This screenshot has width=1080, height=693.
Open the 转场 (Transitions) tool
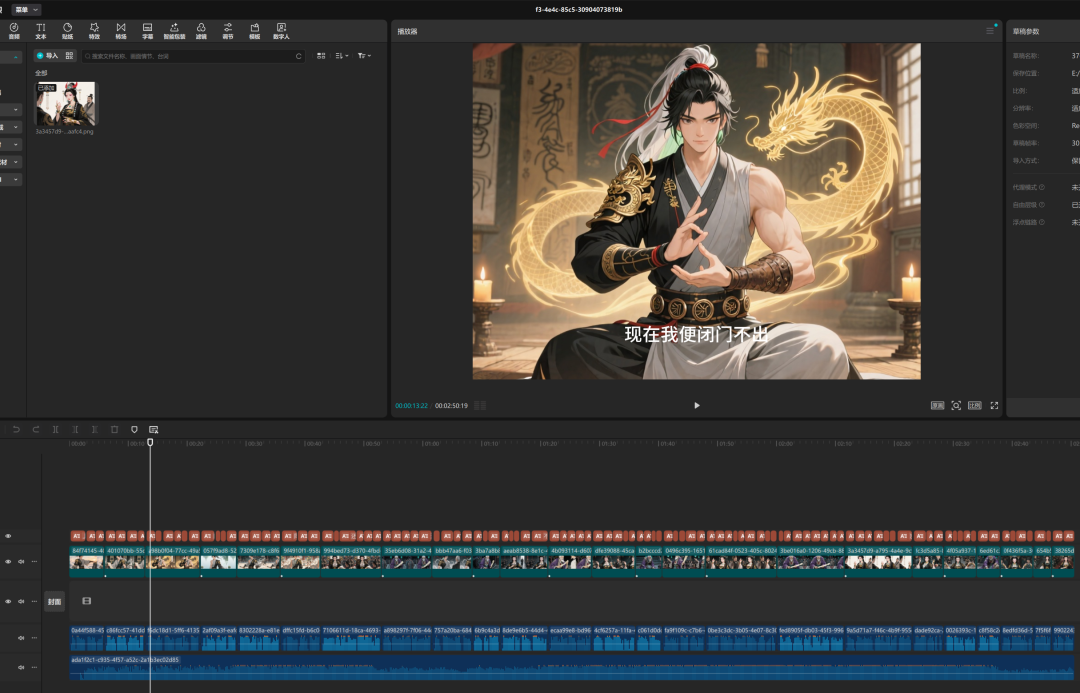(121, 30)
